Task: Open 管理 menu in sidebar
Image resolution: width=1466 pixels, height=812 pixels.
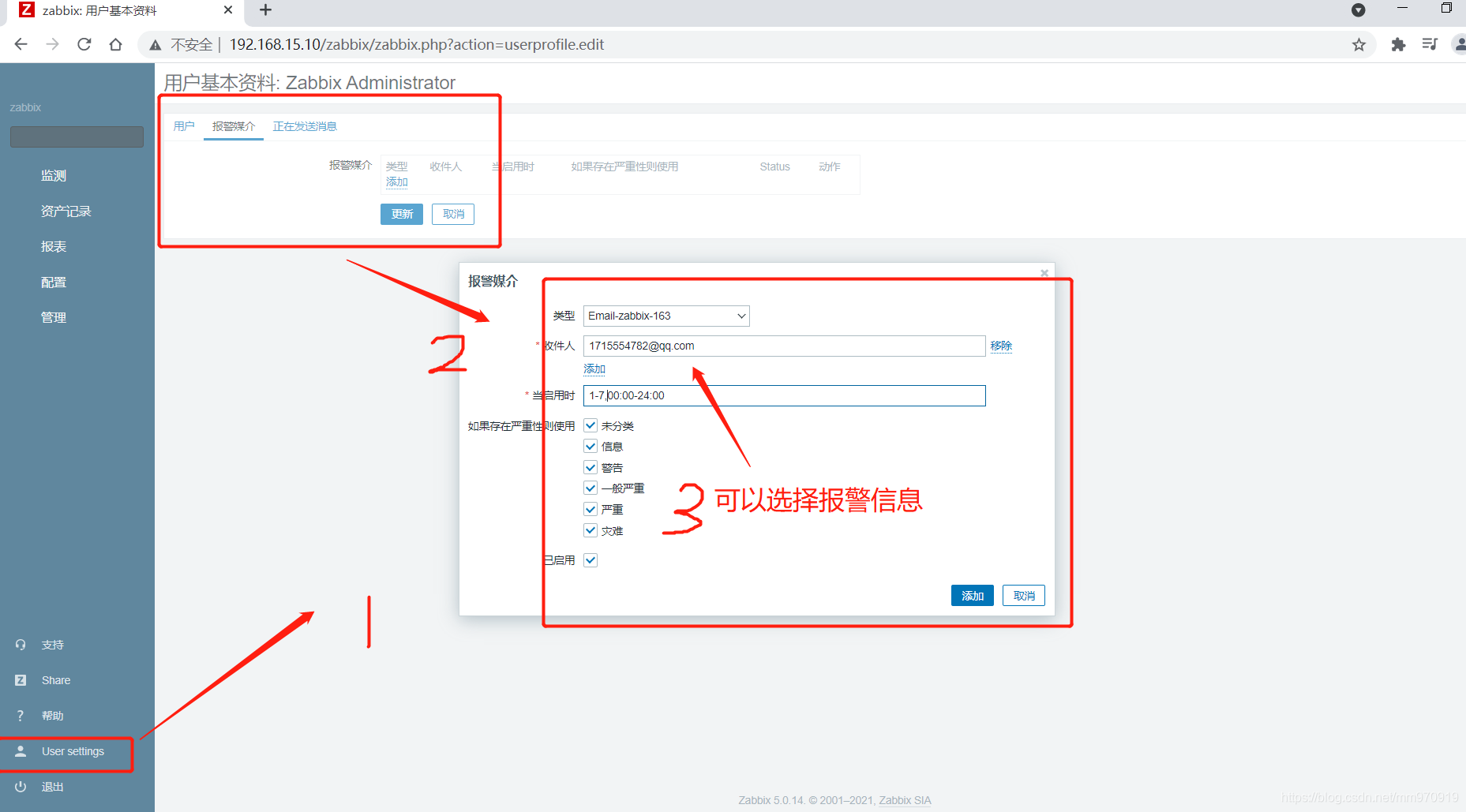Action: [54, 317]
